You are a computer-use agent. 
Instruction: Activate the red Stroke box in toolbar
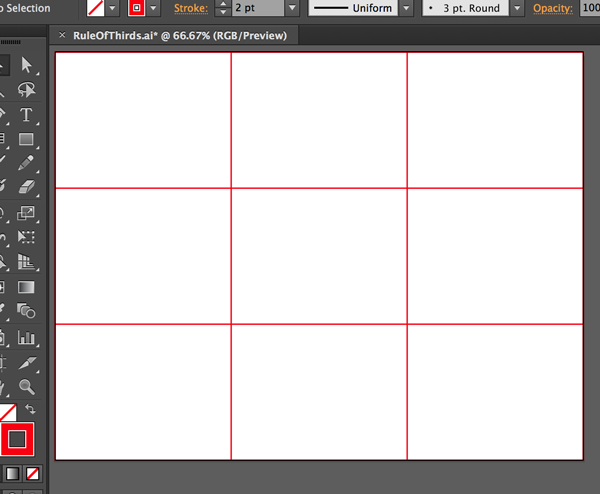(17, 439)
